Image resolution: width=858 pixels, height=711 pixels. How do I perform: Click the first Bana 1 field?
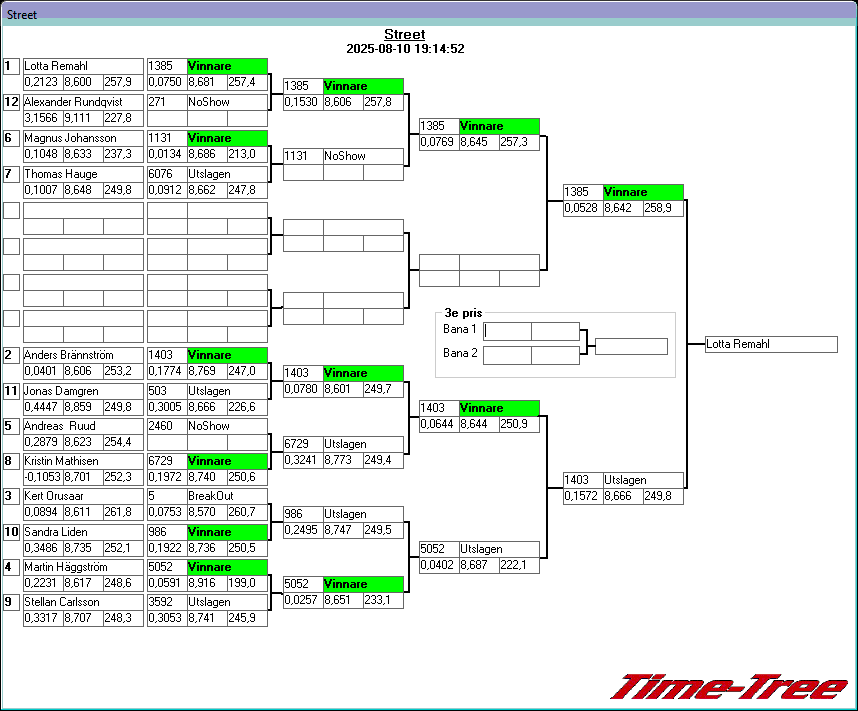tap(507, 331)
